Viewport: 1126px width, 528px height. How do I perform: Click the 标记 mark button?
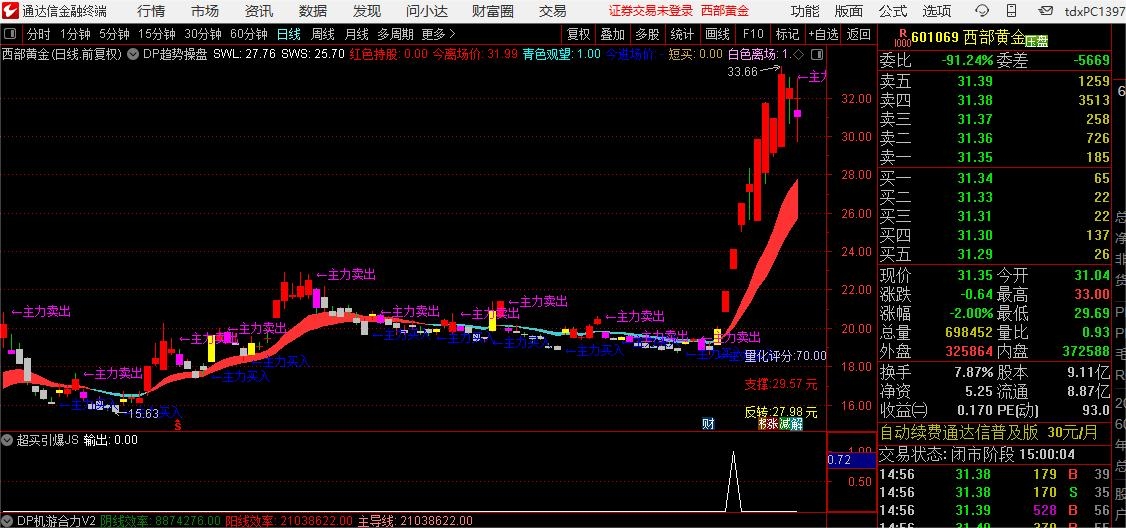787,34
